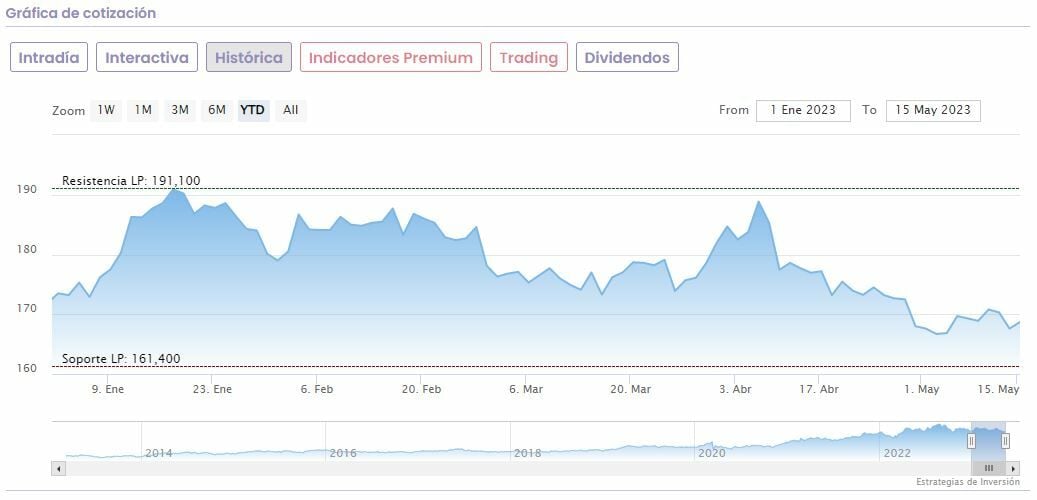Select the Histórica tab
The image size is (1037, 500).
pos(249,57)
